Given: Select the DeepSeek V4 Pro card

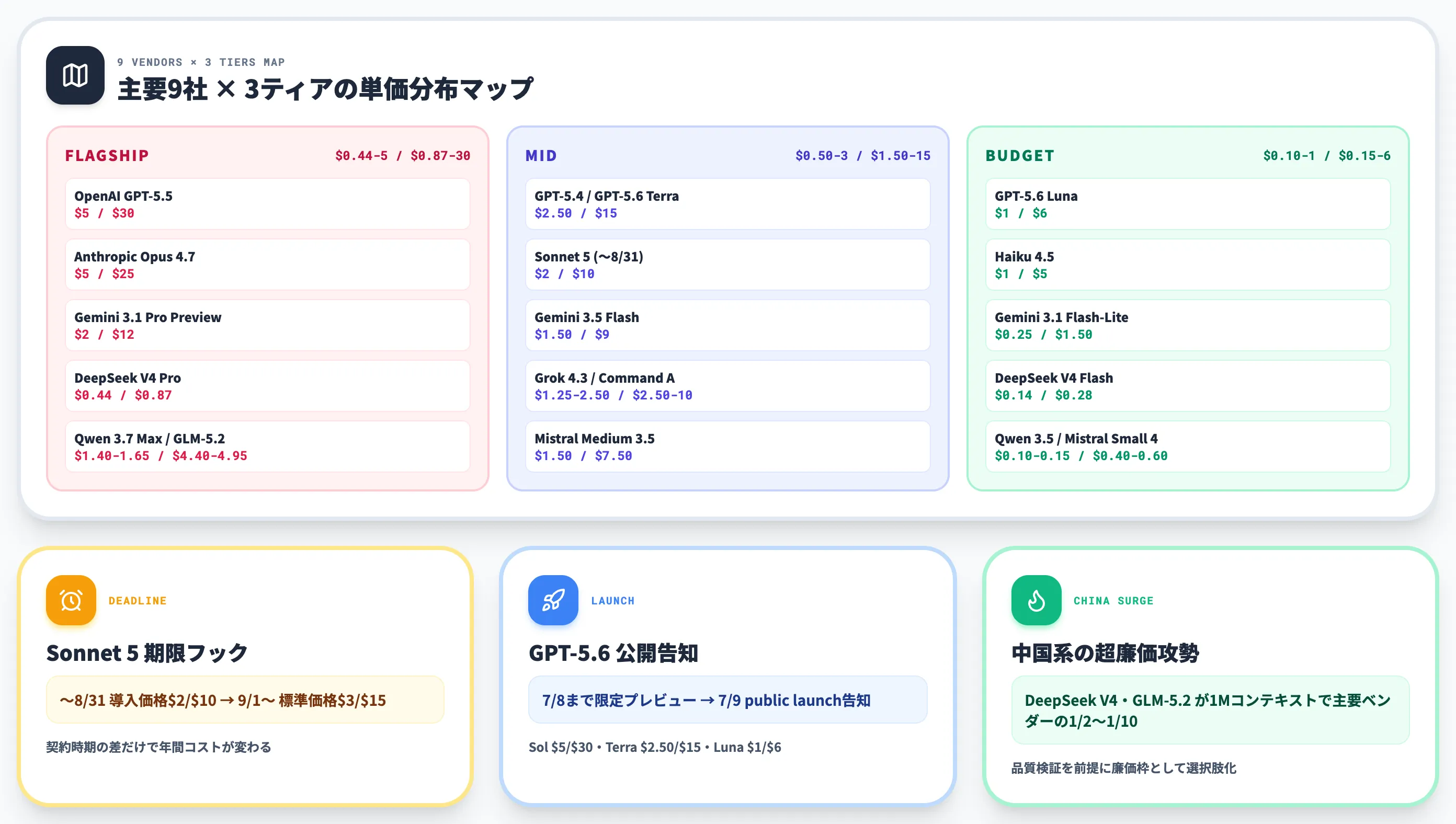Looking at the screenshot, I should (268, 386).
